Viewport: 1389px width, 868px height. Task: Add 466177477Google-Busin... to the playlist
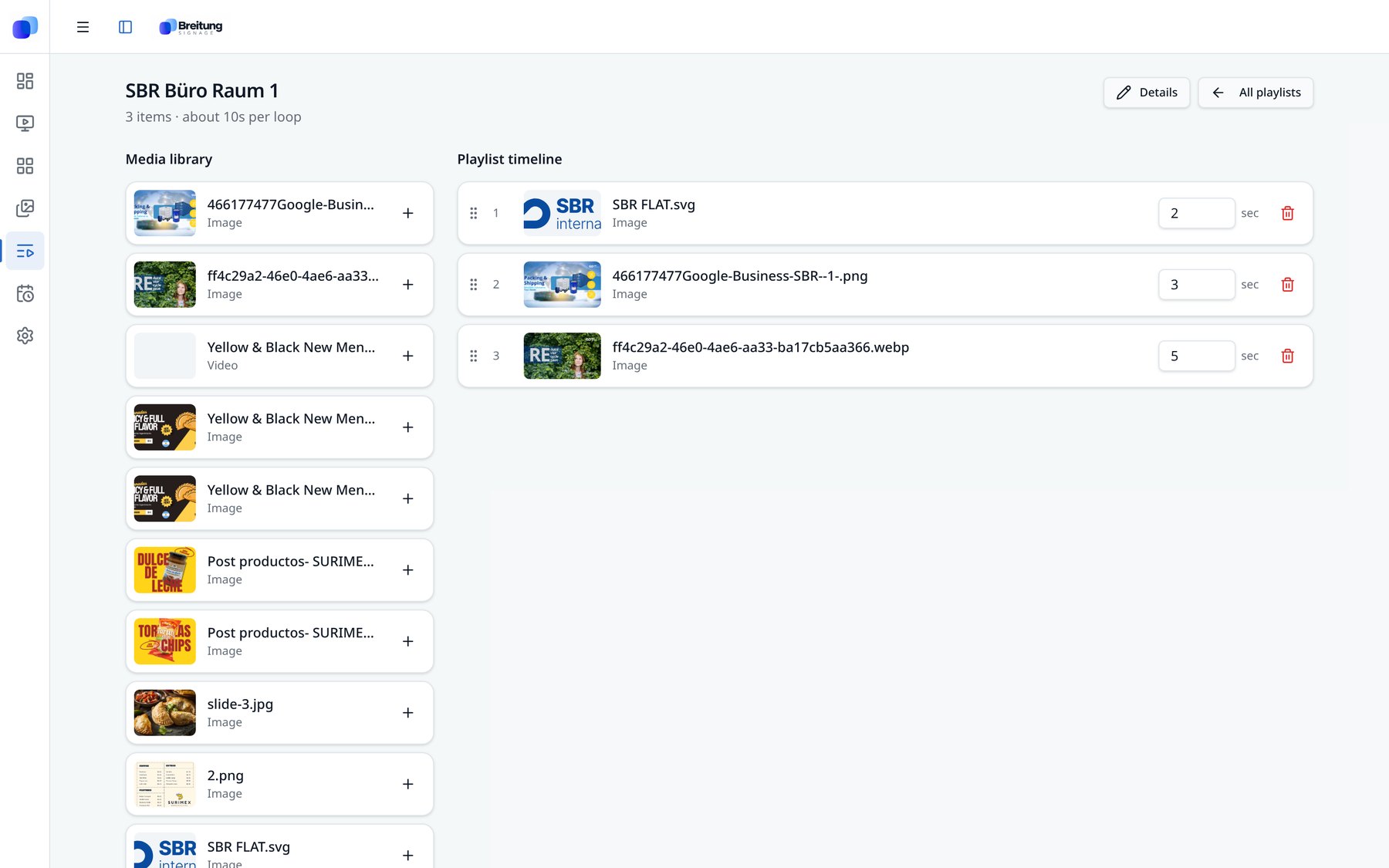click(408, 213)
